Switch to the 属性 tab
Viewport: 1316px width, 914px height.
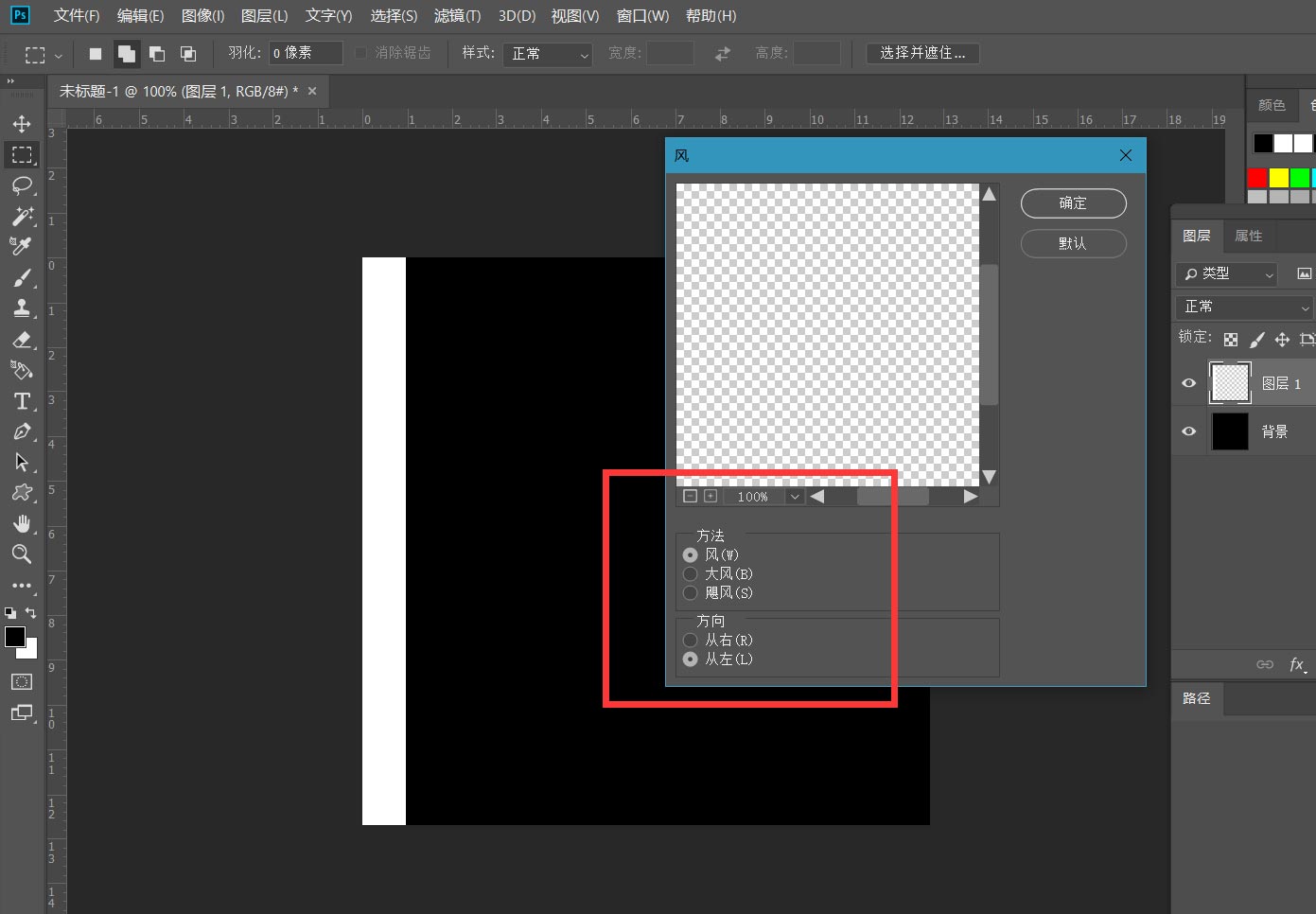[x=1248, y=236]
